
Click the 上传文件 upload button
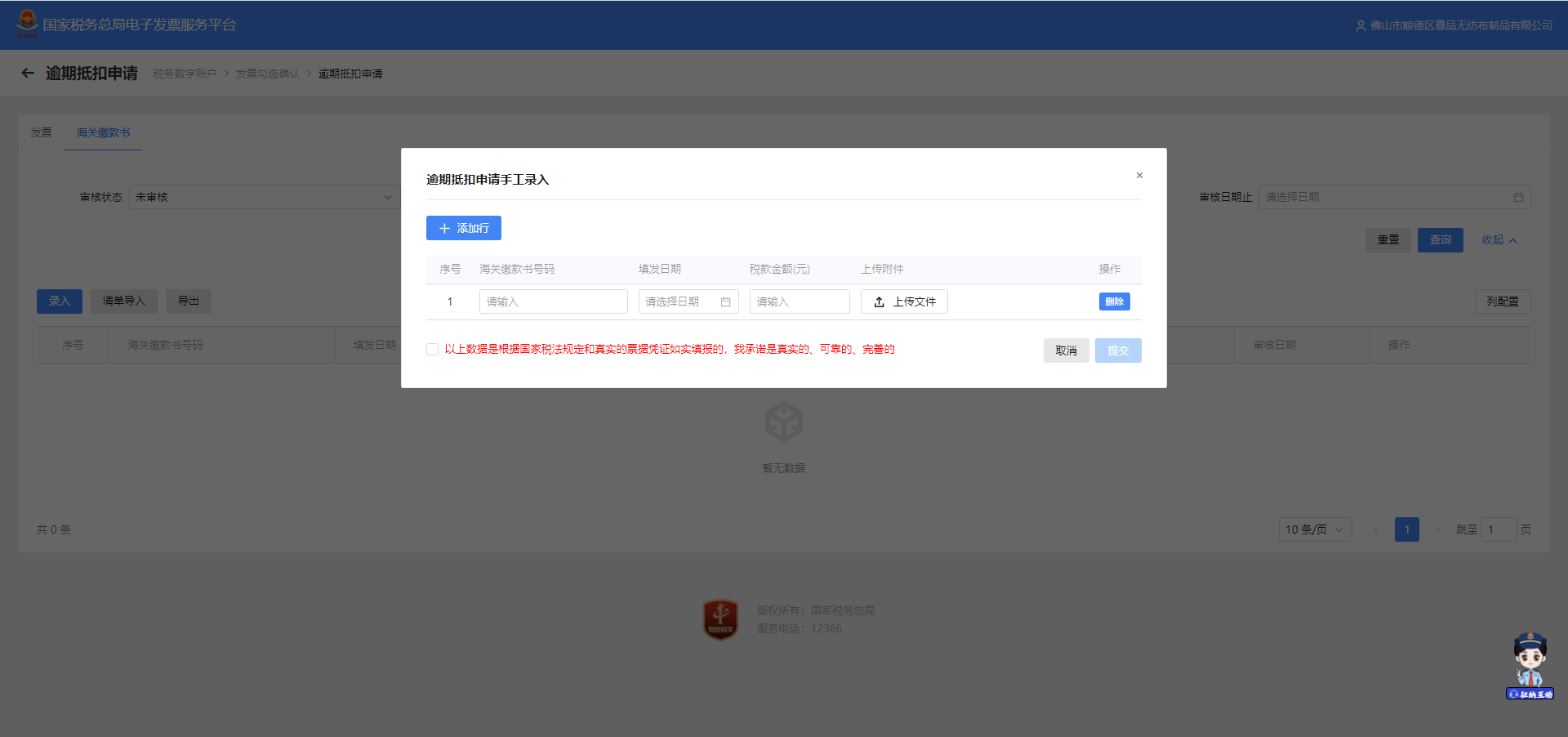point(904,302)
